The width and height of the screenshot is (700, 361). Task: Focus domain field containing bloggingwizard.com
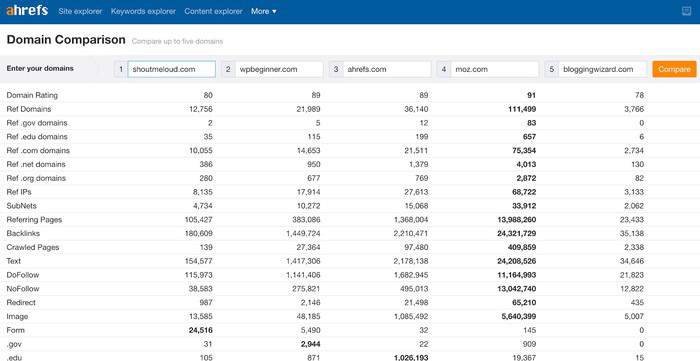coord(602,69)
